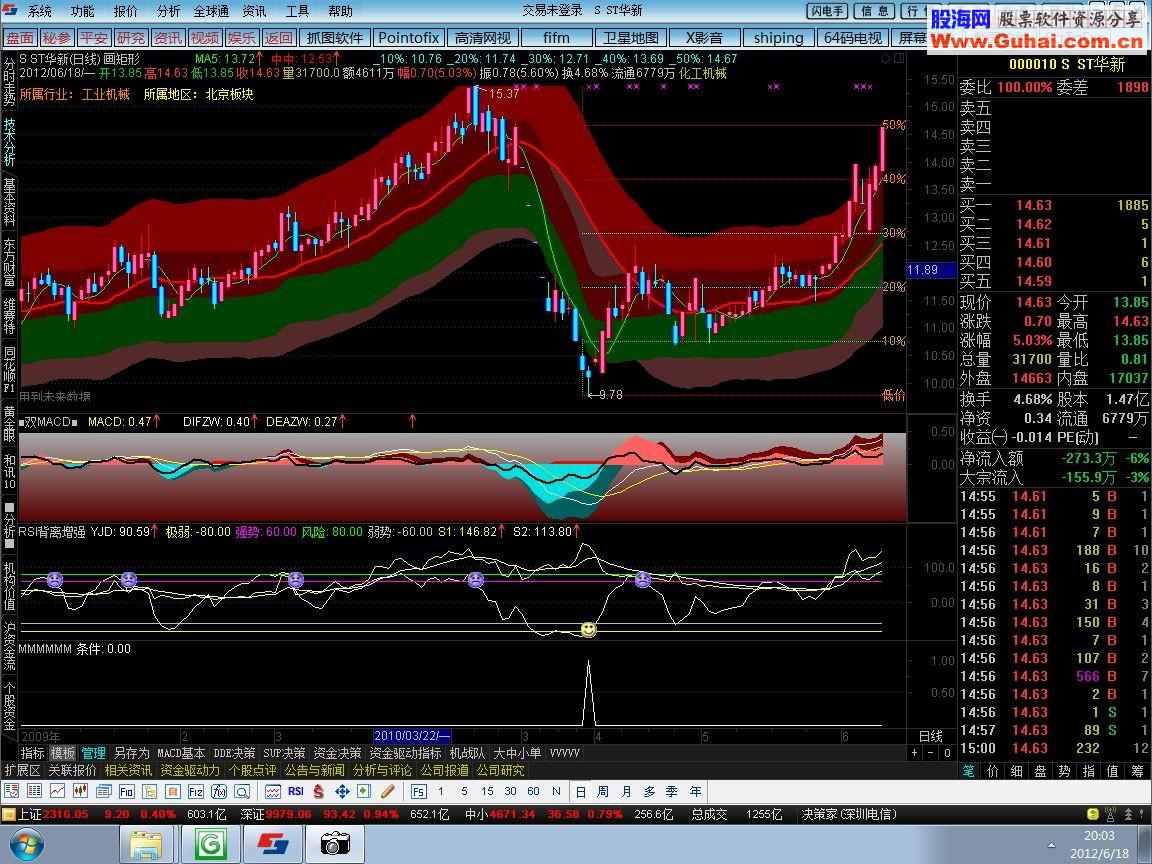
Task: Open the 基本资料 sidebar tab
Action: [9, 201]
